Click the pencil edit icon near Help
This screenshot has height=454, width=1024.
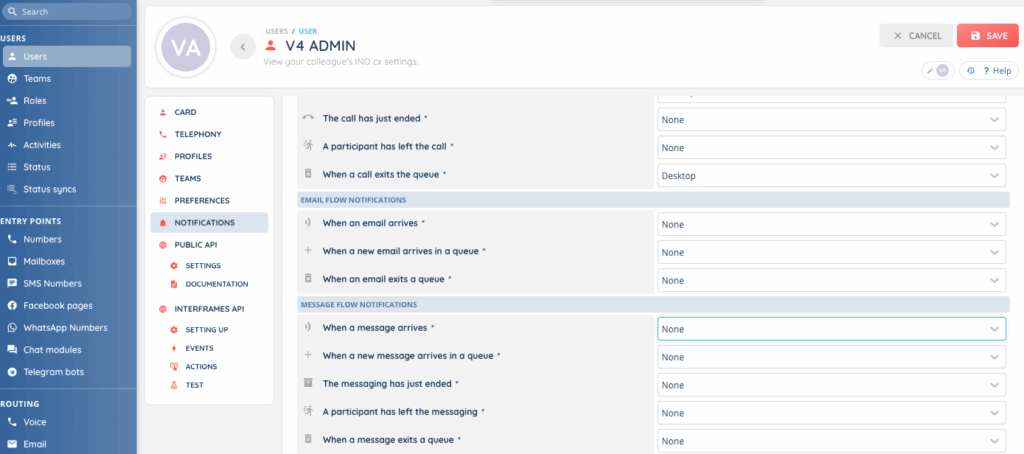pyautogui.click(x=938, y=71)
